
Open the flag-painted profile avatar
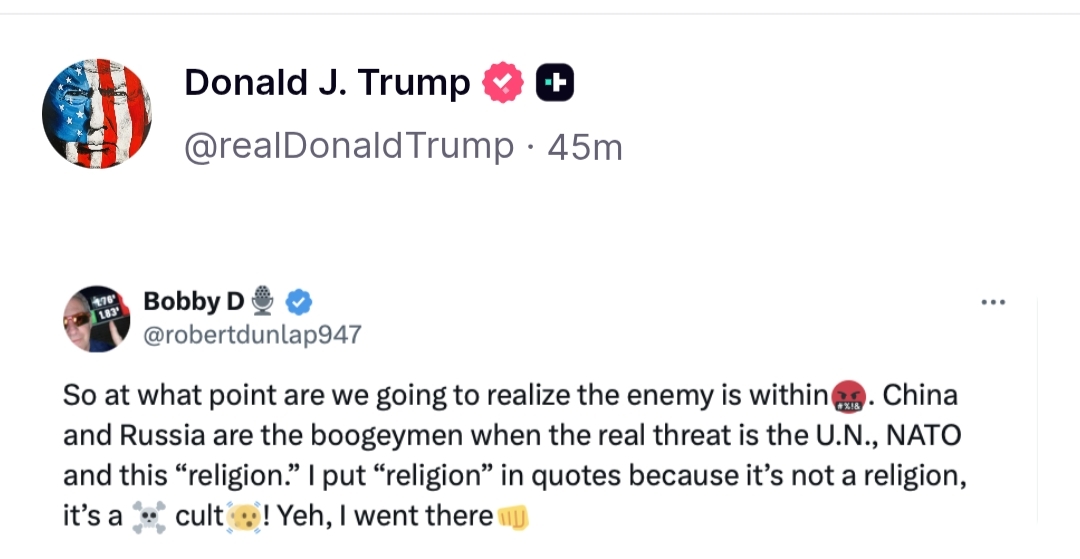pyautogui.click(x=97, y=113)
